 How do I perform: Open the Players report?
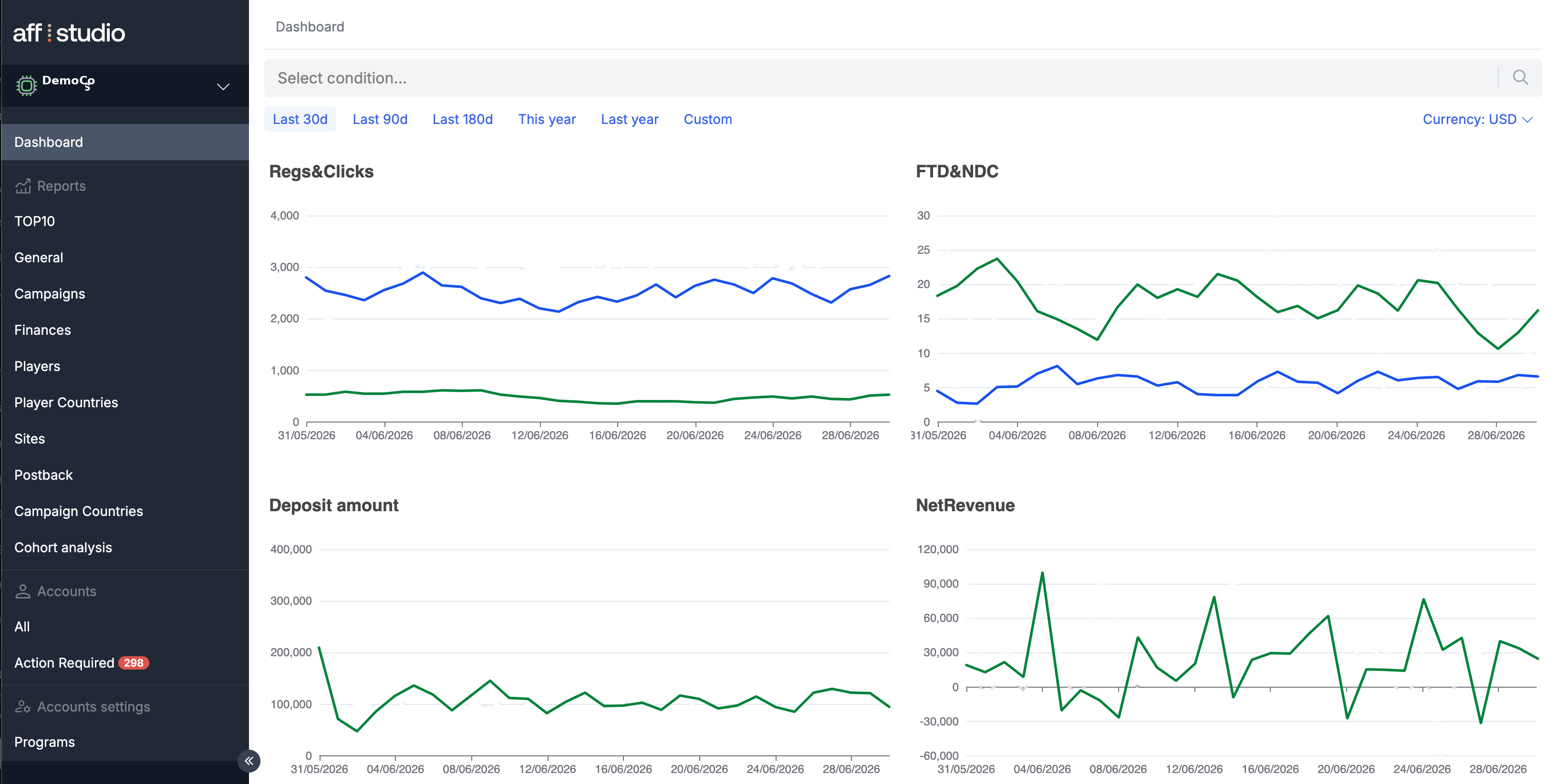point(37,366)
